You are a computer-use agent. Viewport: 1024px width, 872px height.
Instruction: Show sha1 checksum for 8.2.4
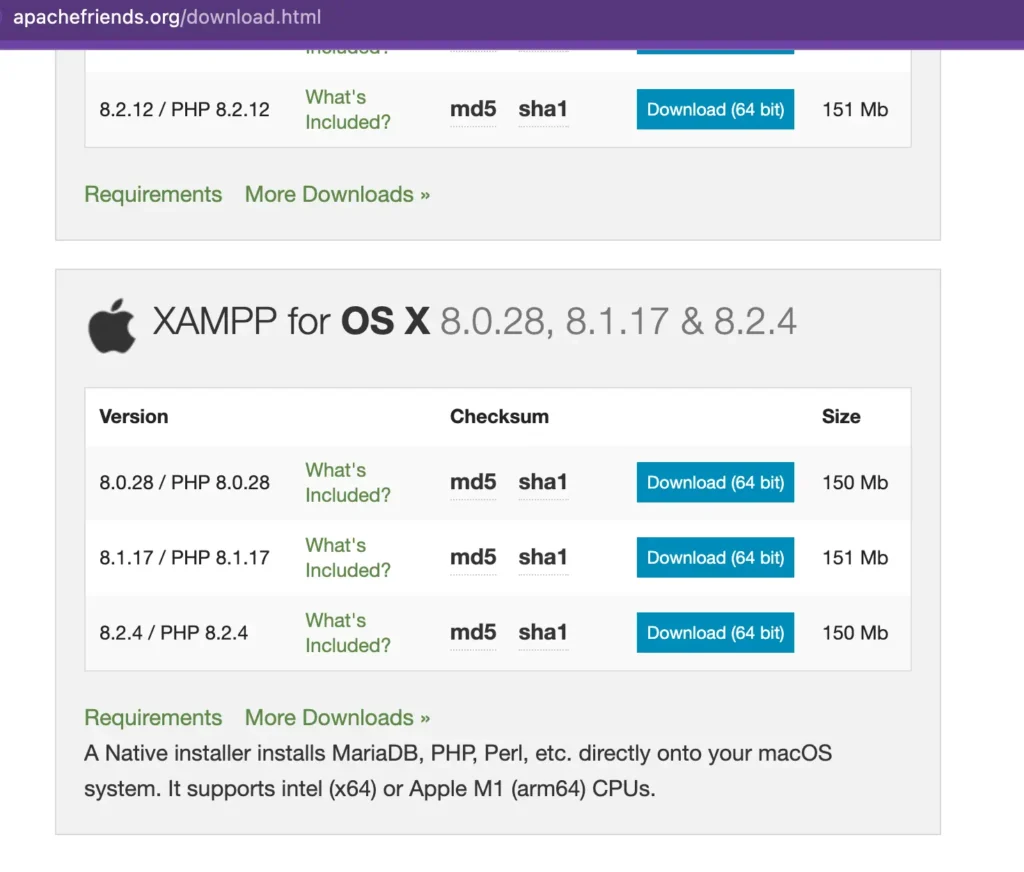[x=543, y=632]
